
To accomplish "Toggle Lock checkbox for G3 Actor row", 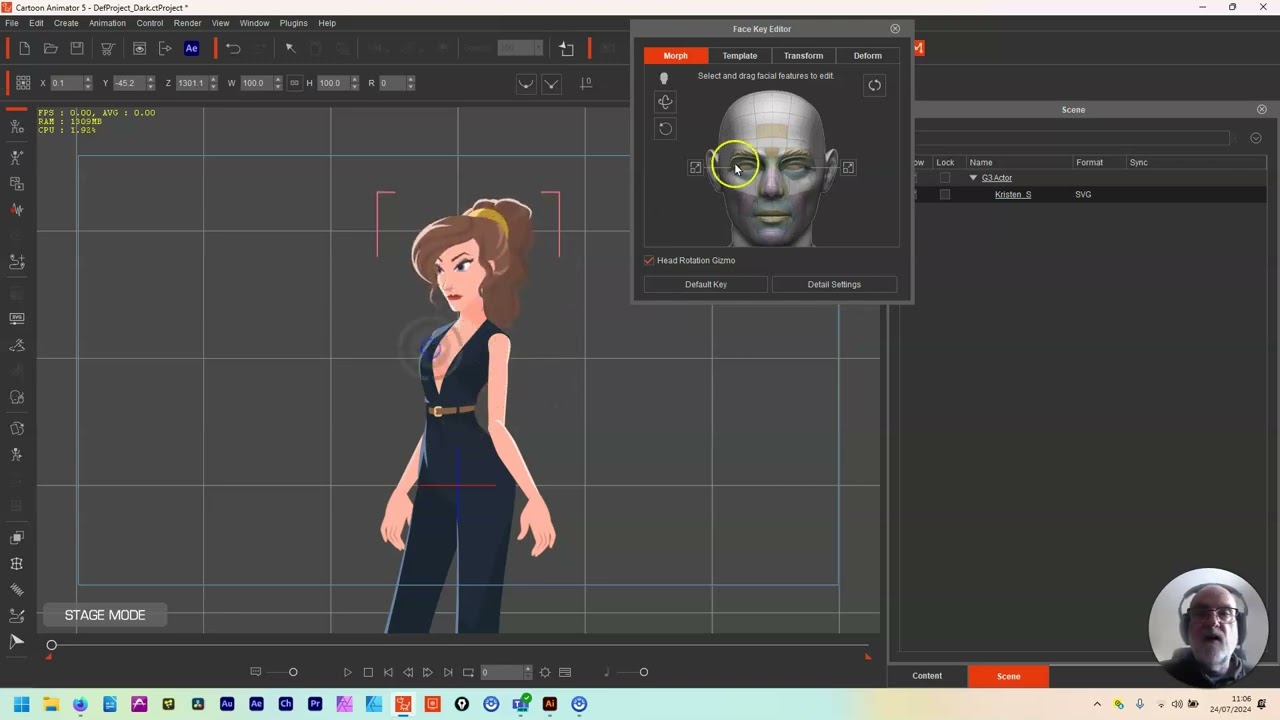I will click(944, 178).
